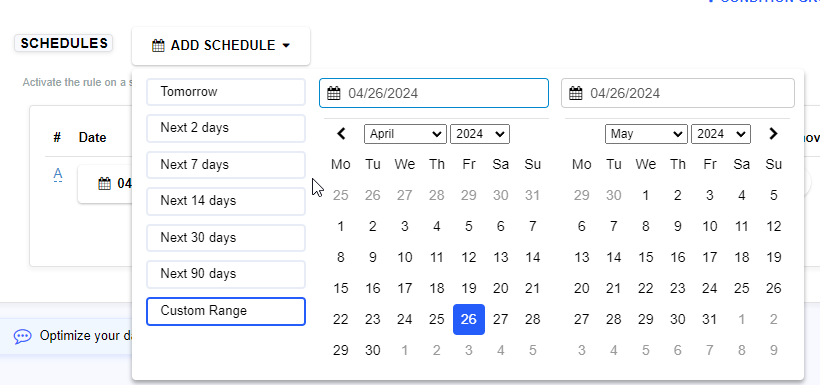Click the SCHEDULES label
820x385 pixels.
64,43
